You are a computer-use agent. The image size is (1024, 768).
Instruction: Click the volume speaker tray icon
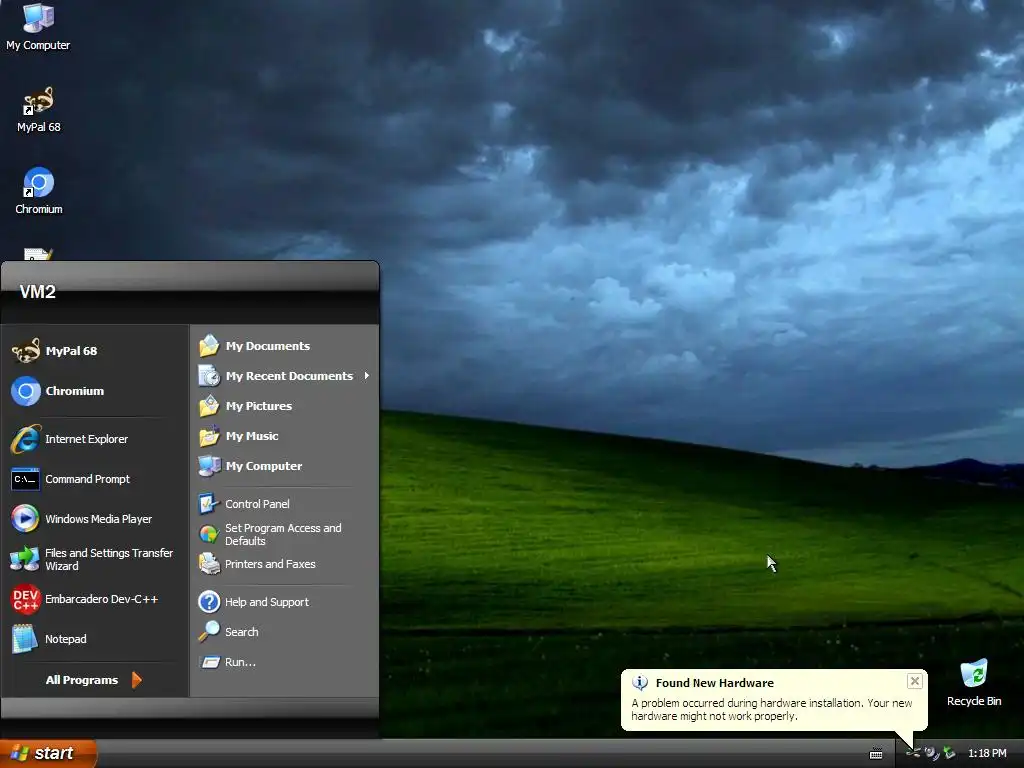click(x=931, y=753)
